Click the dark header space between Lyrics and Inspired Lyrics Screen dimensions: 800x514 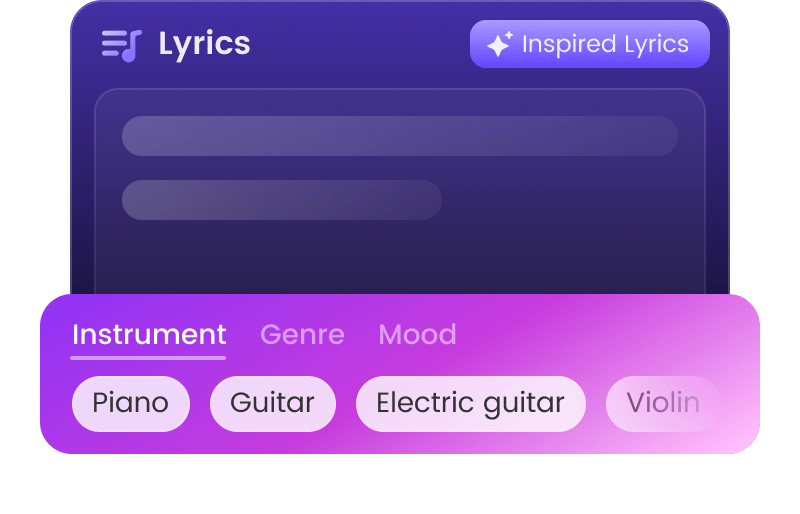pos(360,44)
